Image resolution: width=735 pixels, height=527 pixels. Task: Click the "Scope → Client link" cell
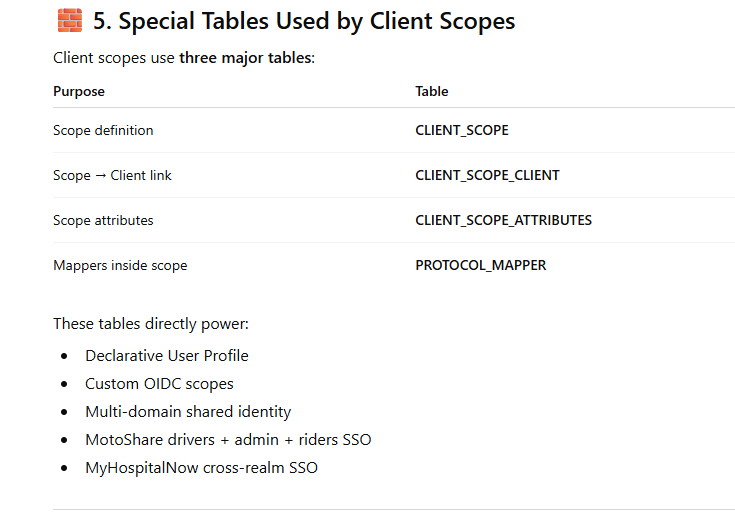(x=112, y=175)
